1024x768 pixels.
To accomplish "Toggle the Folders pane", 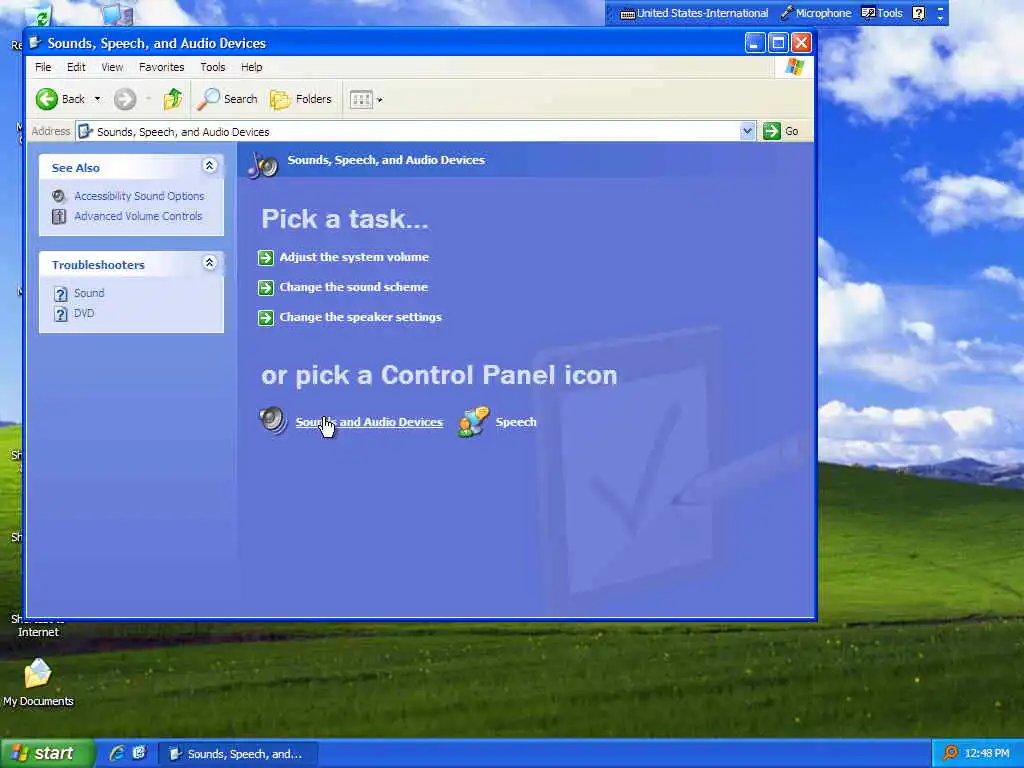I will [x=301, y=99].
